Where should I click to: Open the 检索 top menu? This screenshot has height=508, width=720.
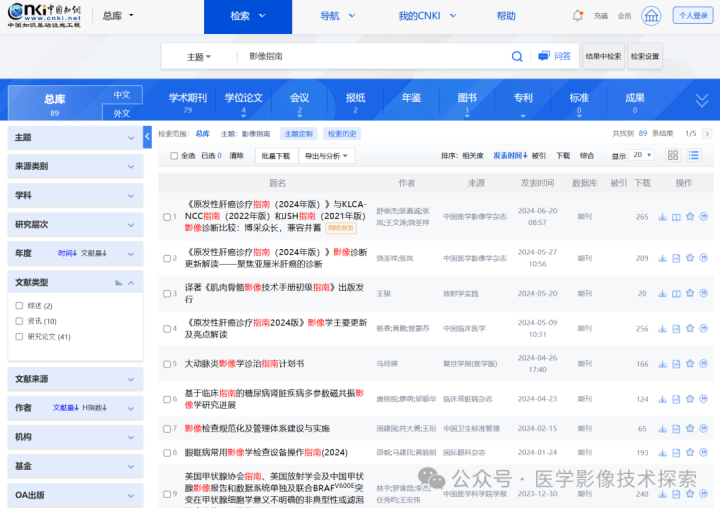coord(248,17)
